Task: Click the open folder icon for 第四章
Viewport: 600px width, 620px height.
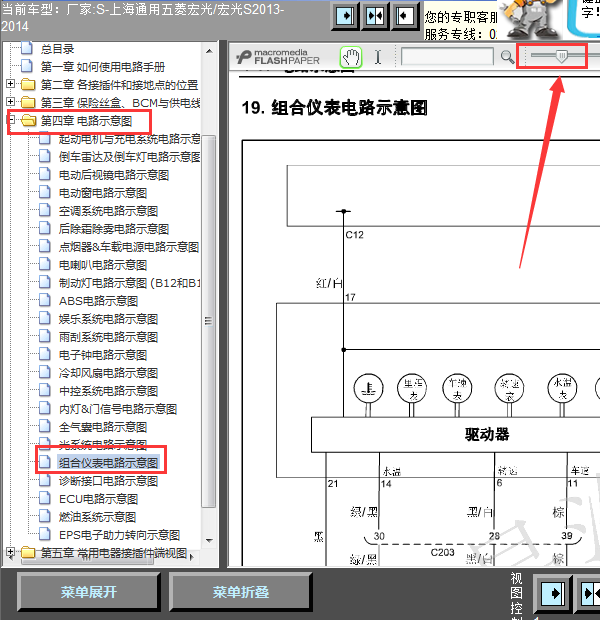Action: pyautogui.click(x=28, y=120)
